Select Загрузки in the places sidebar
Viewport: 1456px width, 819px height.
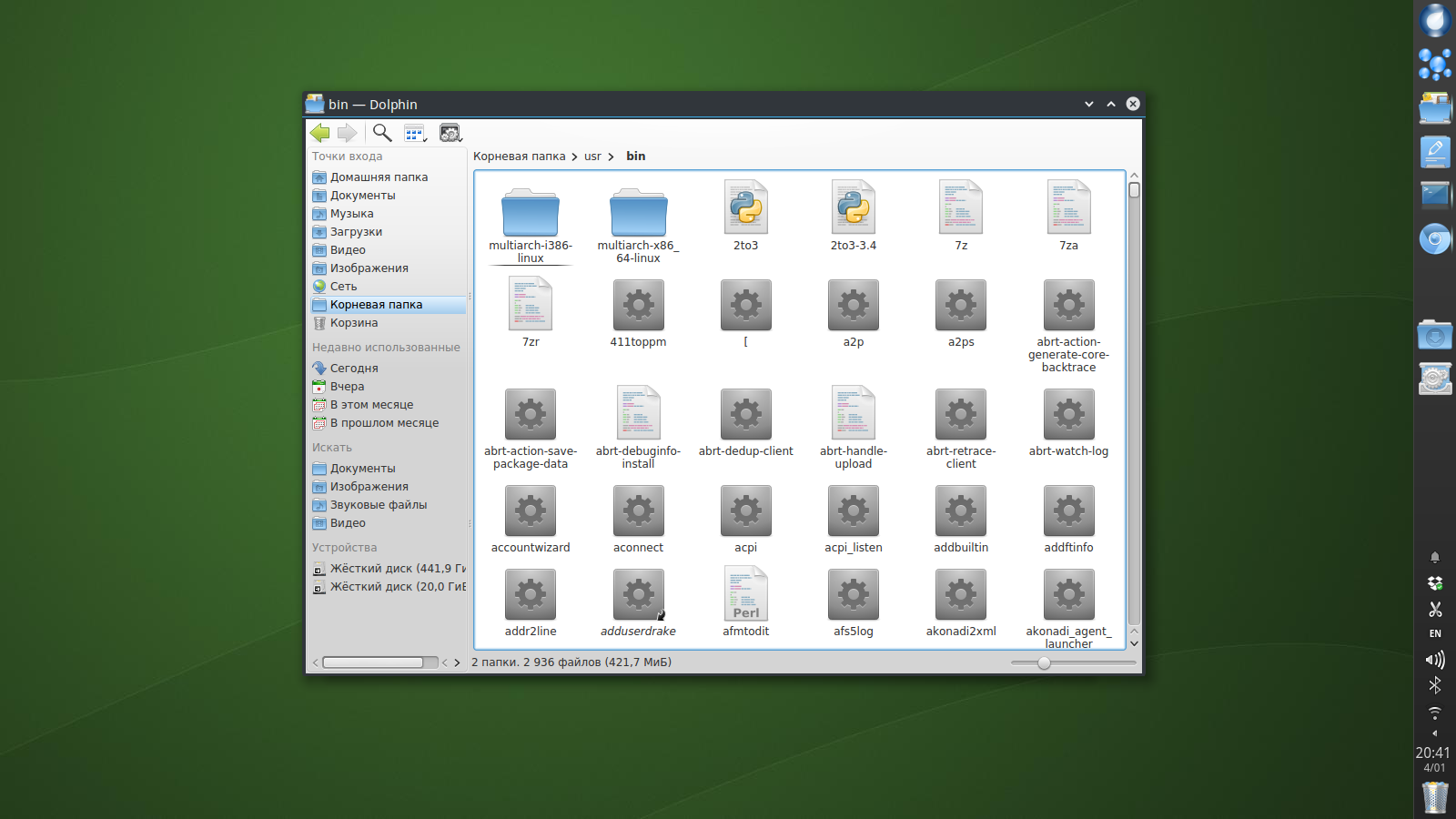[356, 232]
